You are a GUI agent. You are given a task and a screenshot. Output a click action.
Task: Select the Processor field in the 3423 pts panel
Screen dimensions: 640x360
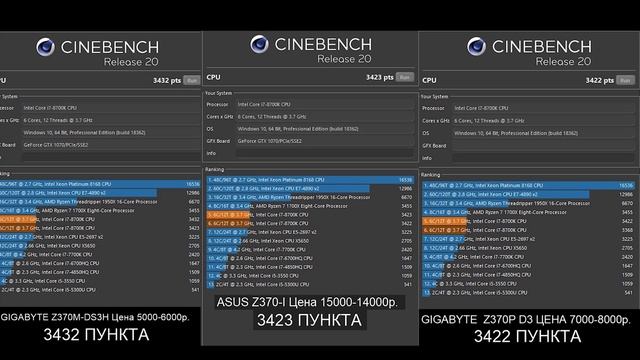point(324,104)
